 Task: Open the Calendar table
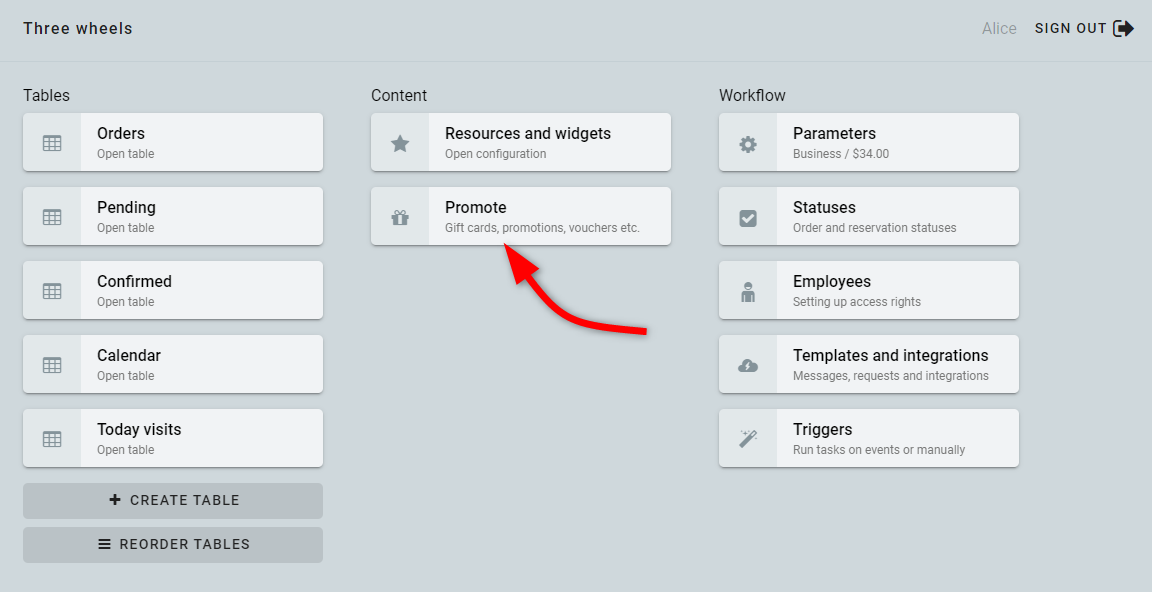click(173, 364)
